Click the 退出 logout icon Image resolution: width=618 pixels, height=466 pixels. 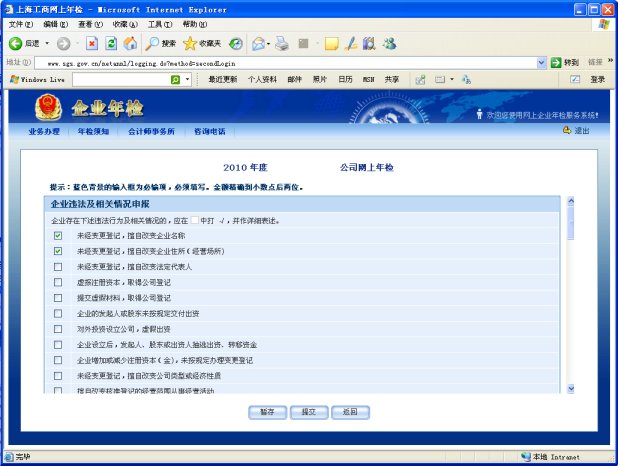(567, 130)
